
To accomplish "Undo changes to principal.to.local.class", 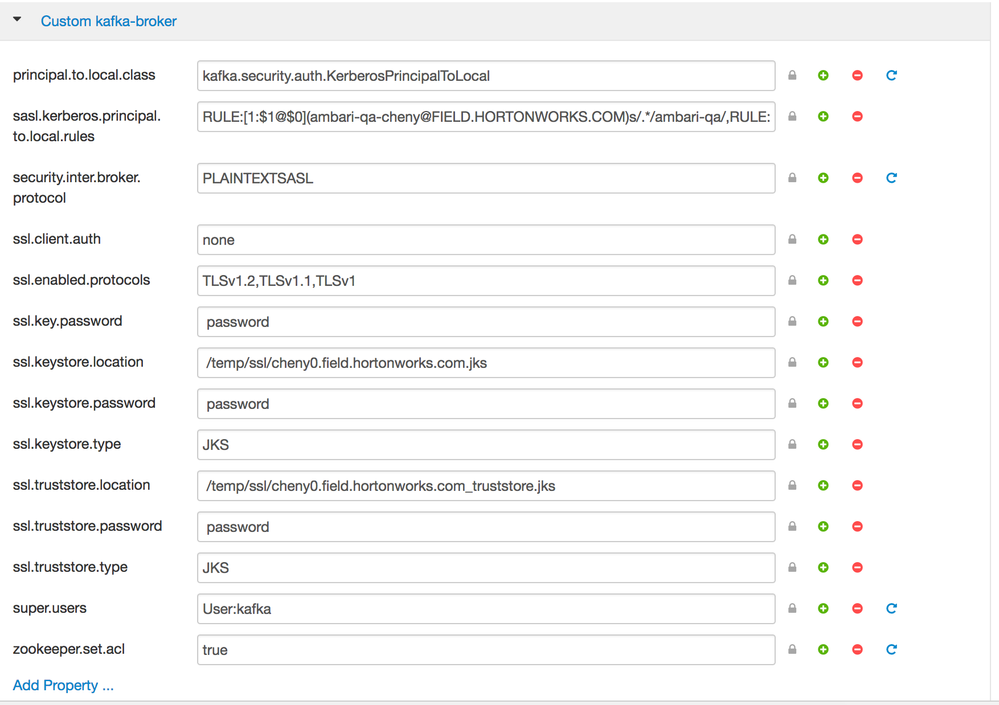I will (x=891, y=76).
